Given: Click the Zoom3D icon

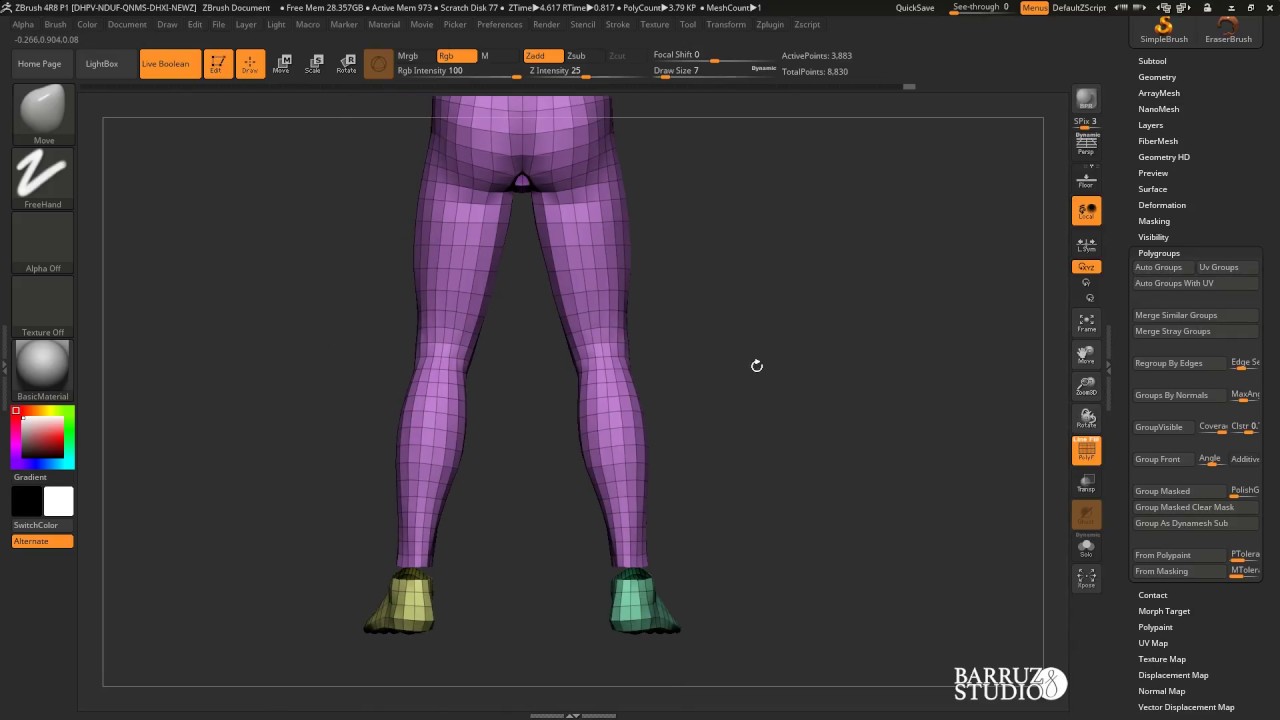Looking at the screenshot, I should click(x=1086, y=386).
